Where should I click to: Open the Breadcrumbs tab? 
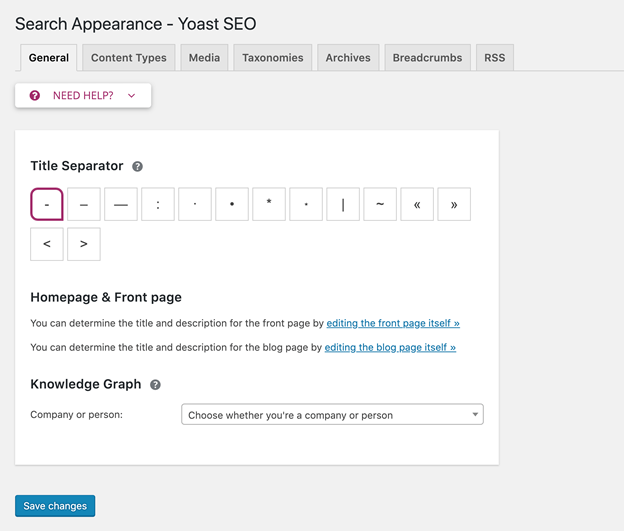coord(427,58)
